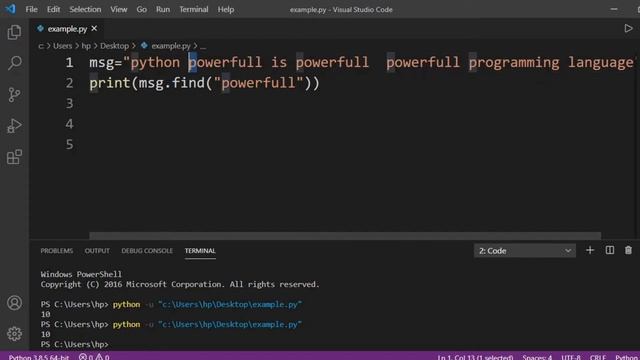The width and height of the screenshot is (640, 360).
Task: Open the View menu
Action: click(x=118, y=9)
